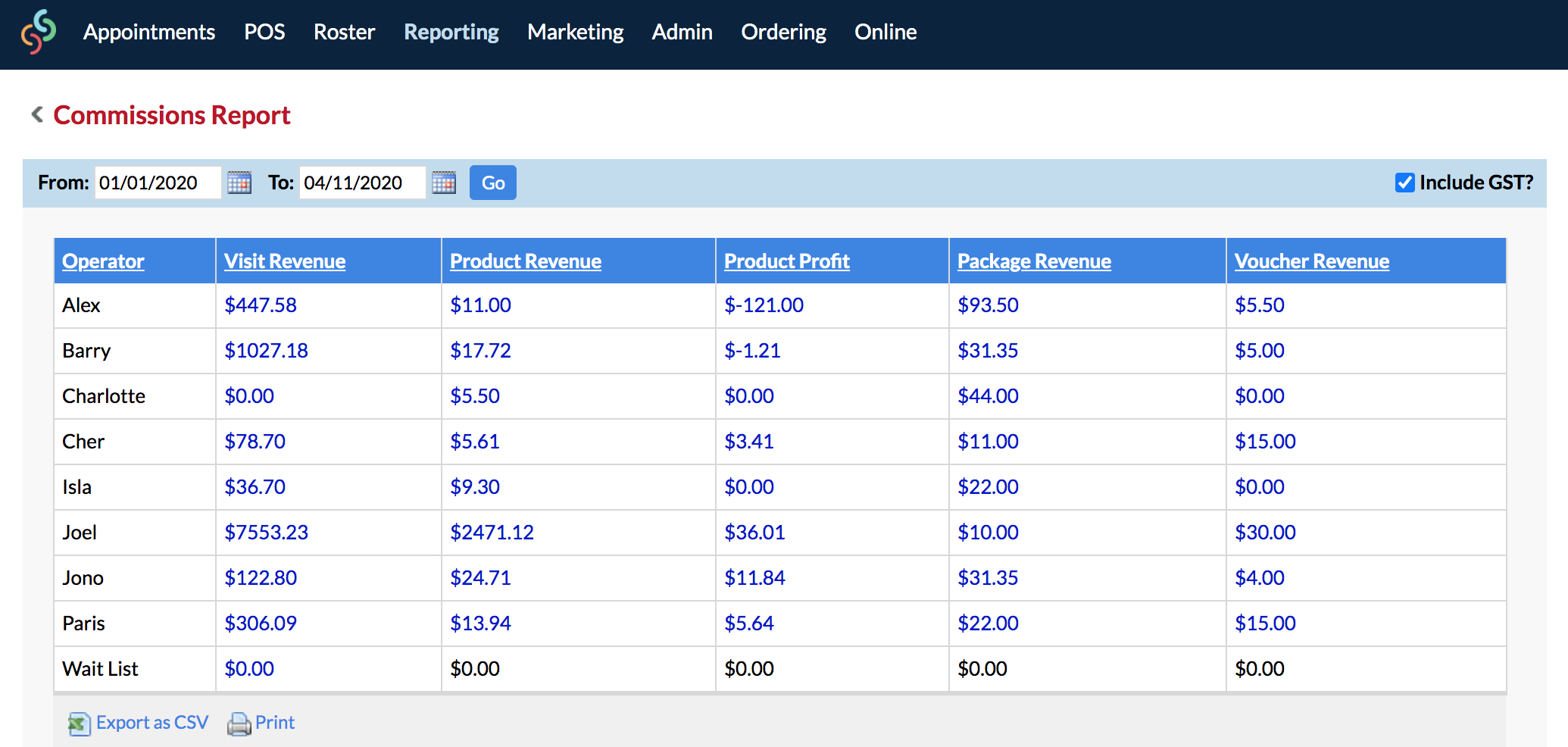Viewport: 1568px width, 747px height.
Task: Open Alex's visit revenue $447.58
Action: pyautogui.click(x=261, y=305)
